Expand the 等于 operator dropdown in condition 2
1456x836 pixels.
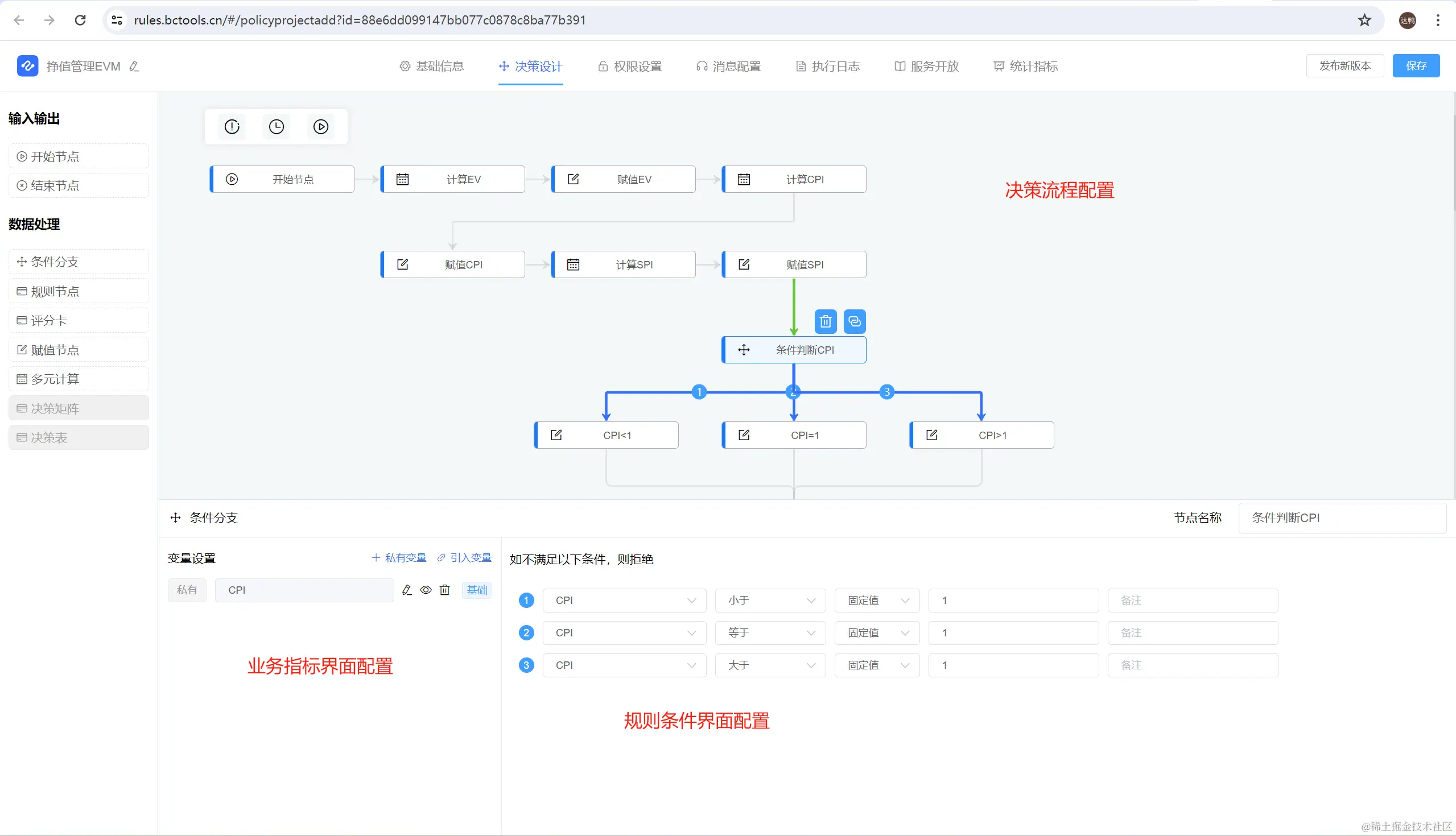tap(770, 633)
